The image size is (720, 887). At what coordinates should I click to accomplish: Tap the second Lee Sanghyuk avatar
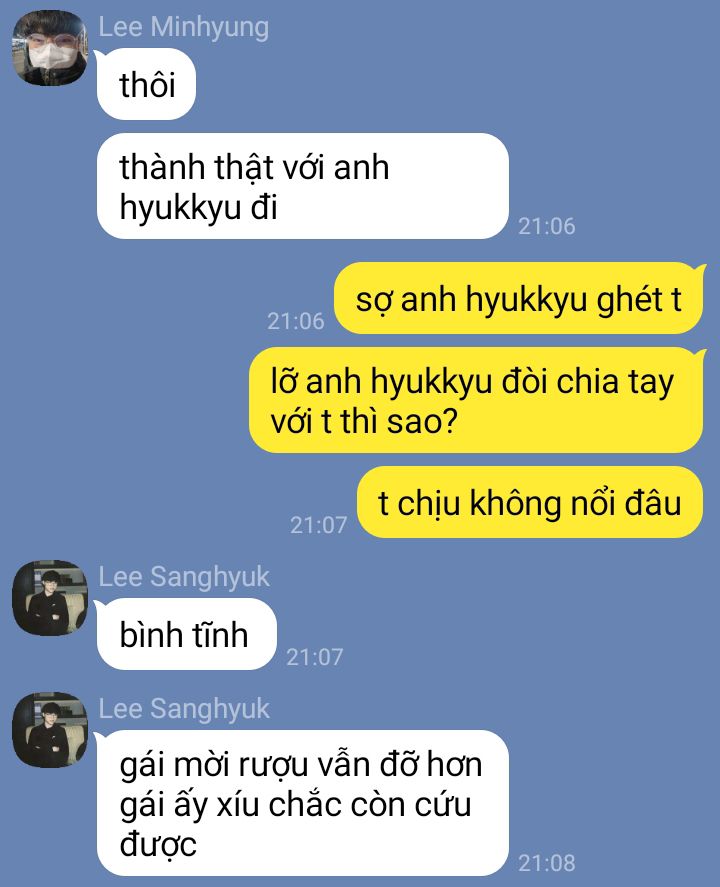point(50,730)
